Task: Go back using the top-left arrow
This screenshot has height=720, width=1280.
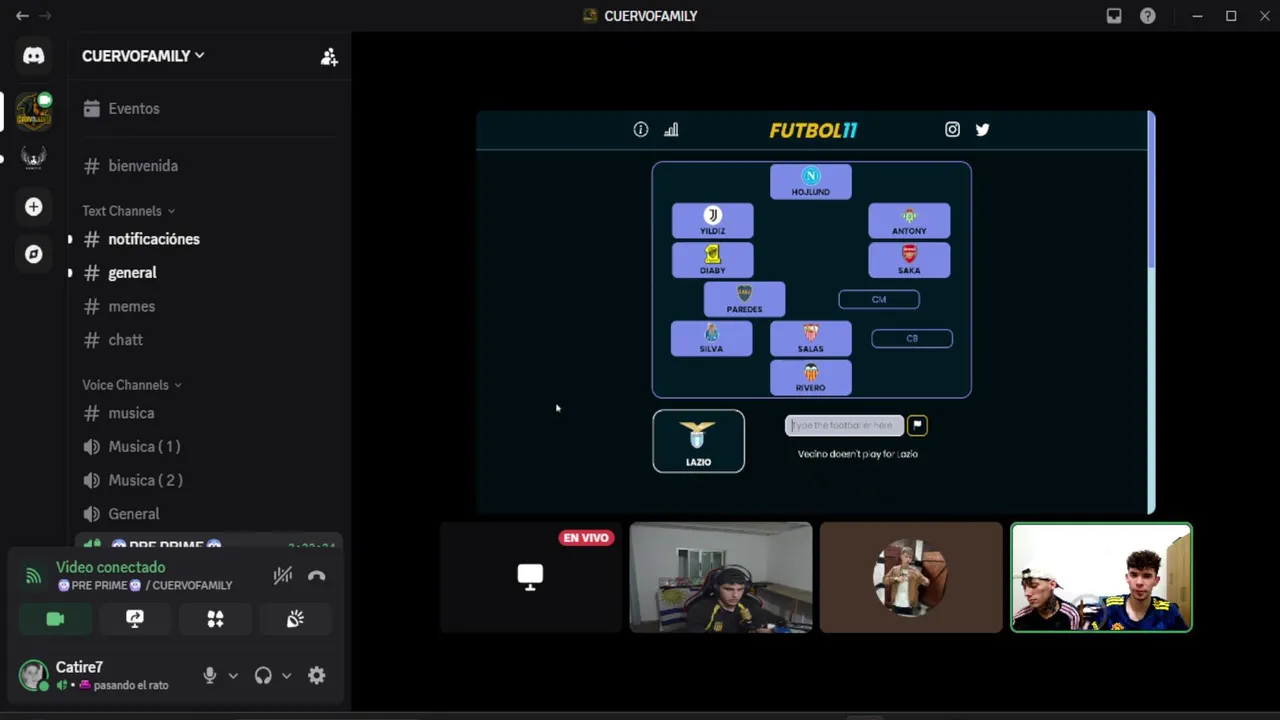Action: (22, 15)
